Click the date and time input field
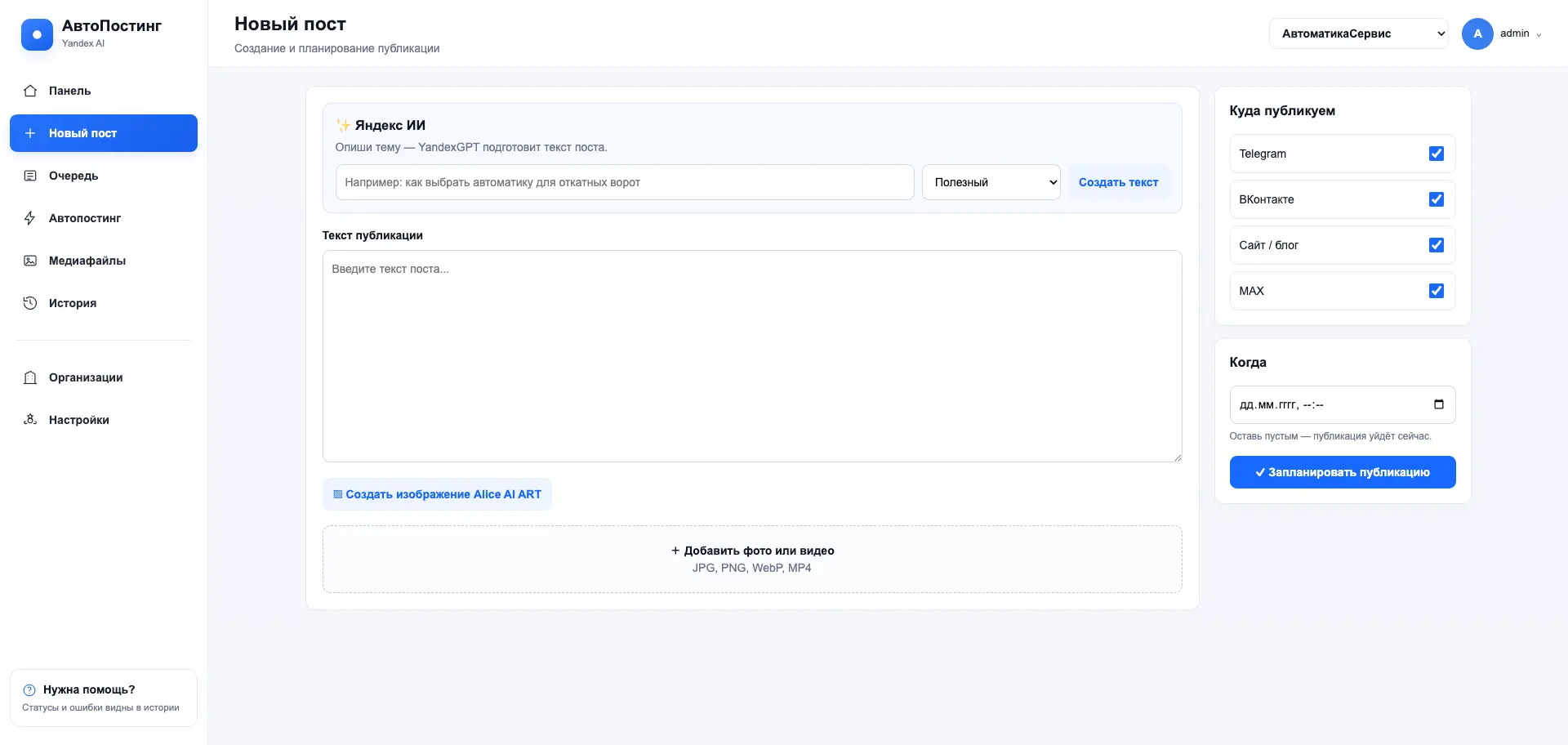The width and height of the screenshot is (1568, 745). (1343, 404)
